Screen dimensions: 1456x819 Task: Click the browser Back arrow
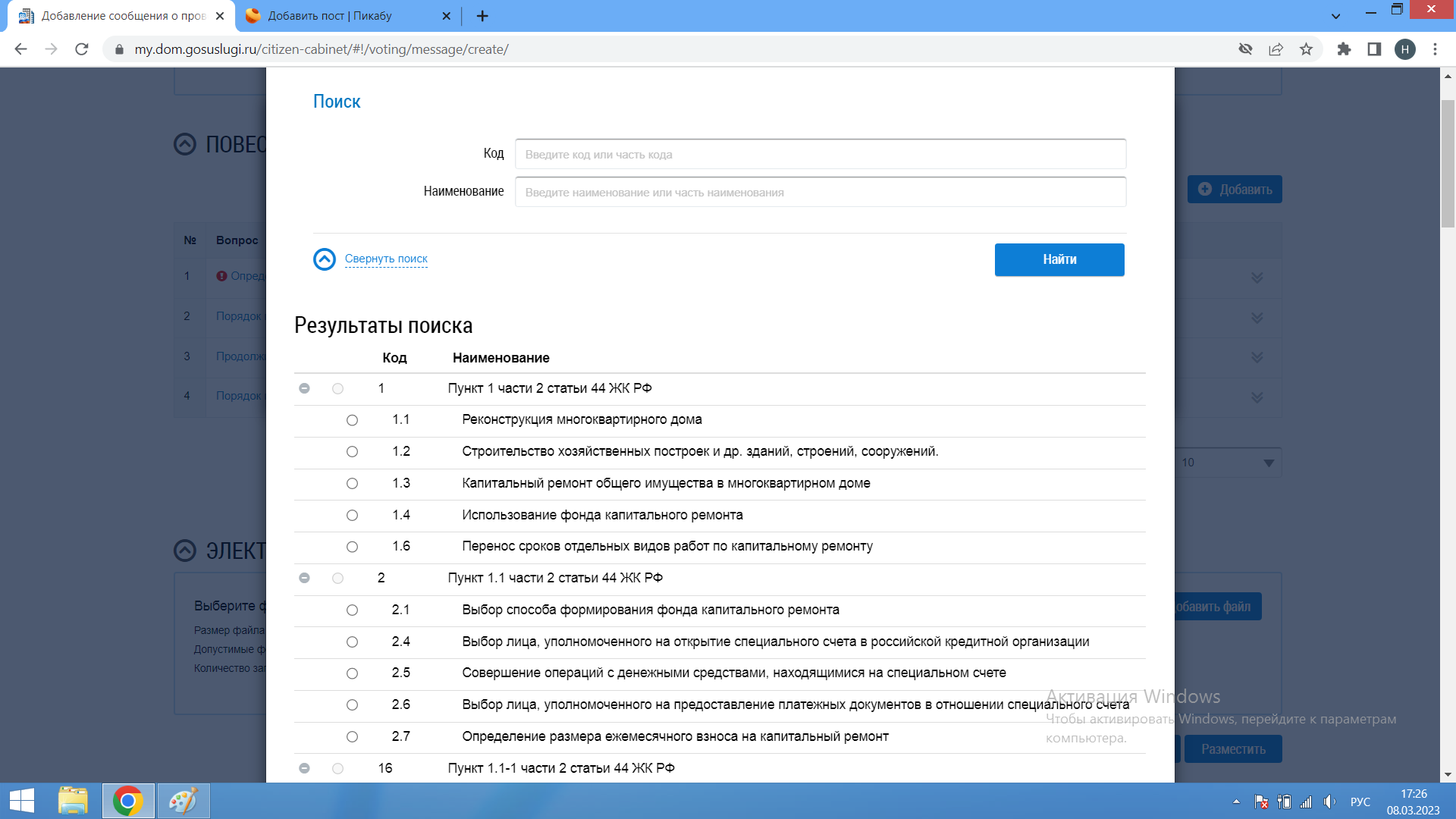tap(21, 49)
